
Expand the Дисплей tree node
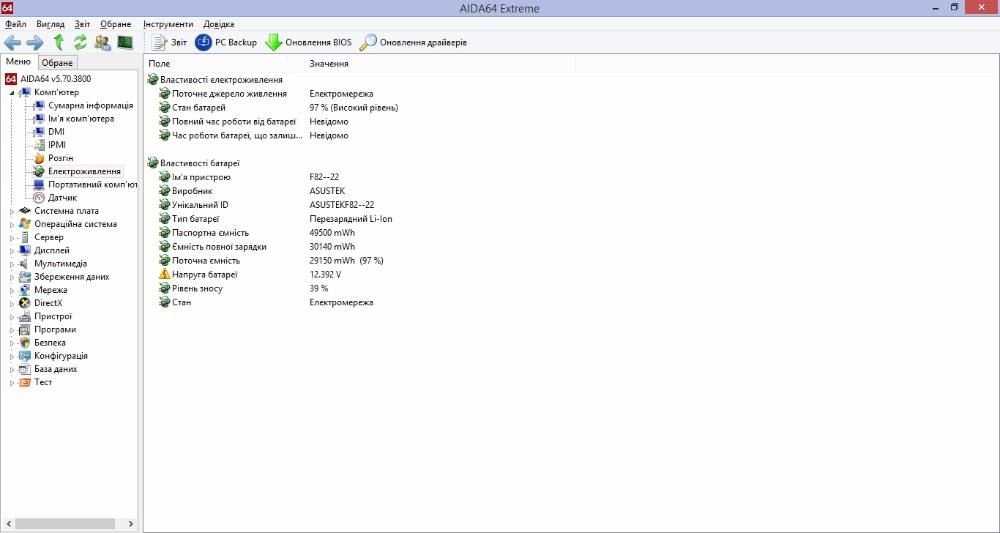(12, 251)
